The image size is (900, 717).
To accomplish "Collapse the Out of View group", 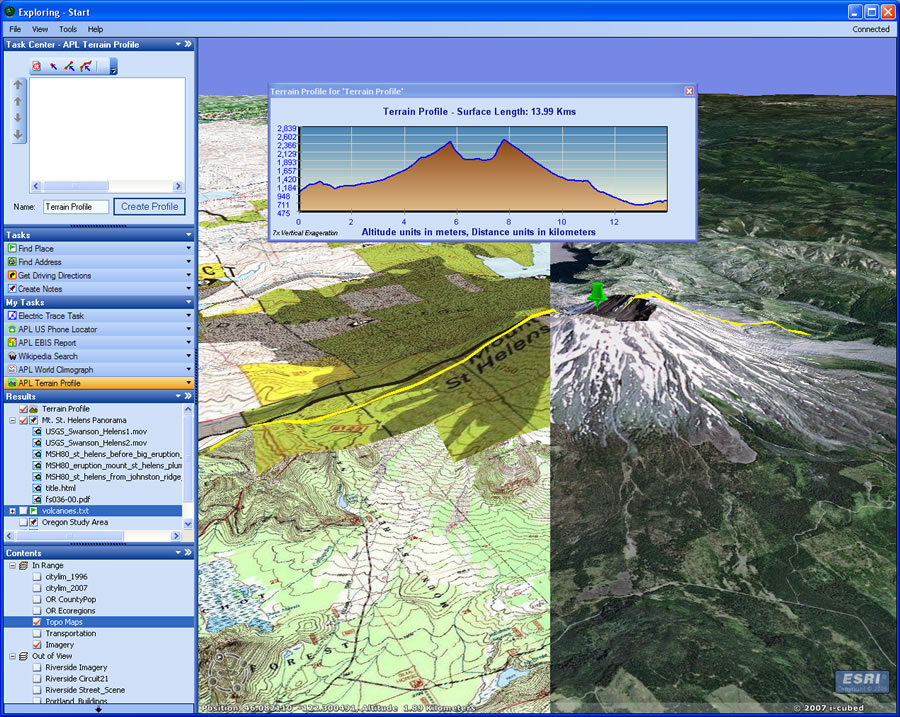I will click(x=12, y=656).
